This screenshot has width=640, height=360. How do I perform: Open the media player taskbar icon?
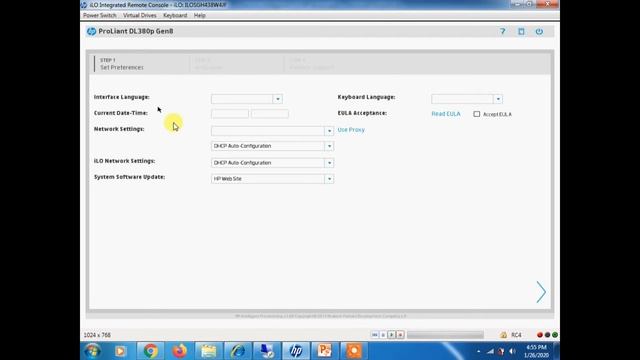(120, 351)
